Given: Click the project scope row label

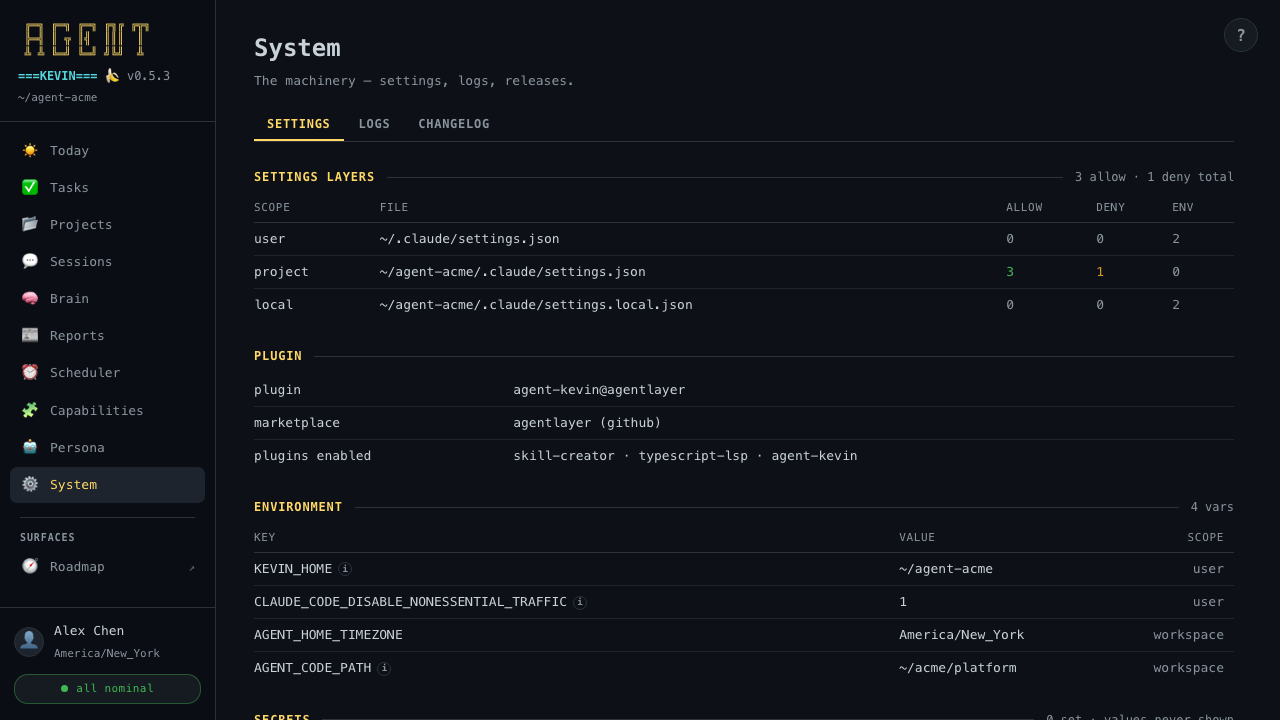Looking at the screenshot, I should pos(281,272).
